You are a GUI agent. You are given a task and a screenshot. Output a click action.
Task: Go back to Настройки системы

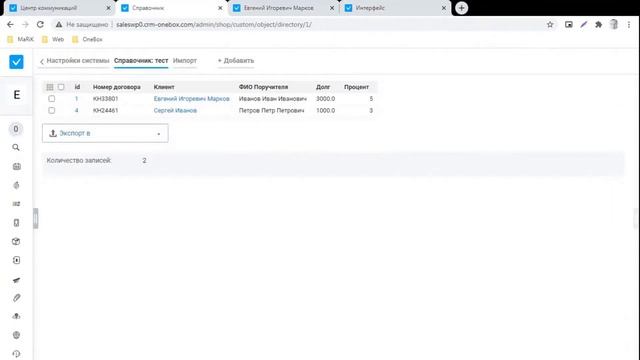coord(75,60)
